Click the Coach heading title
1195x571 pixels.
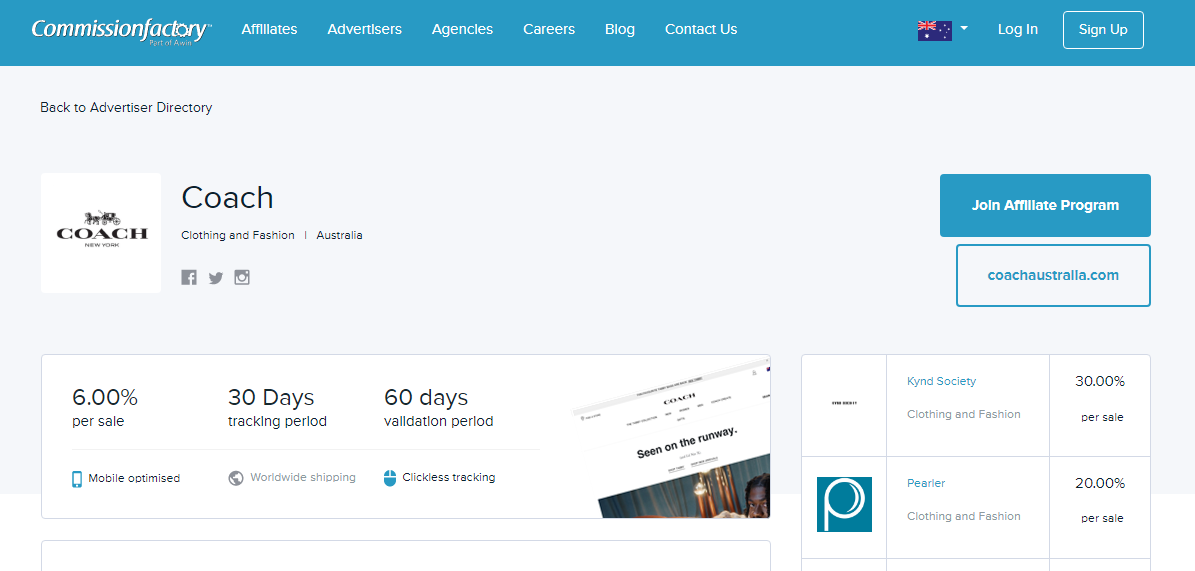[x=227, y=197]
